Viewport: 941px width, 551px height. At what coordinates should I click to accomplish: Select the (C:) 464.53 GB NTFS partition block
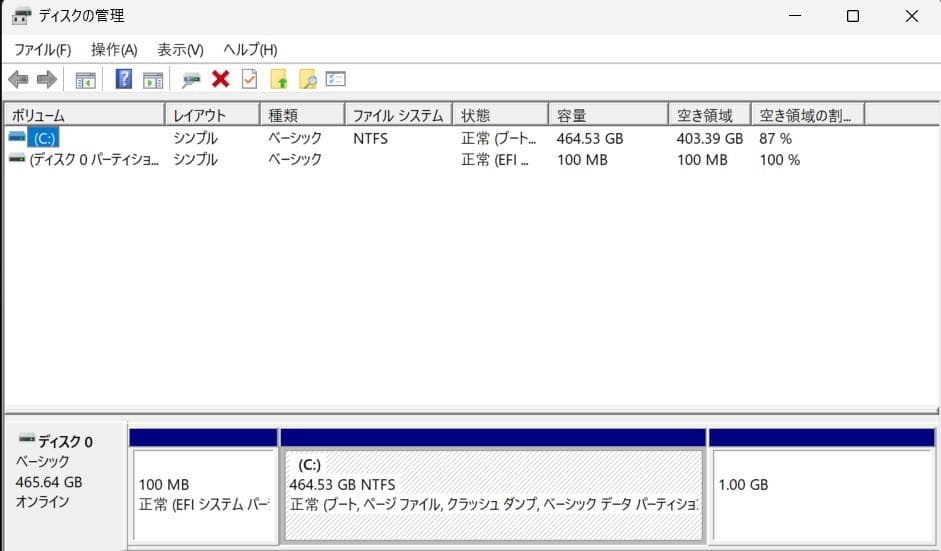[x=493, y=494]
